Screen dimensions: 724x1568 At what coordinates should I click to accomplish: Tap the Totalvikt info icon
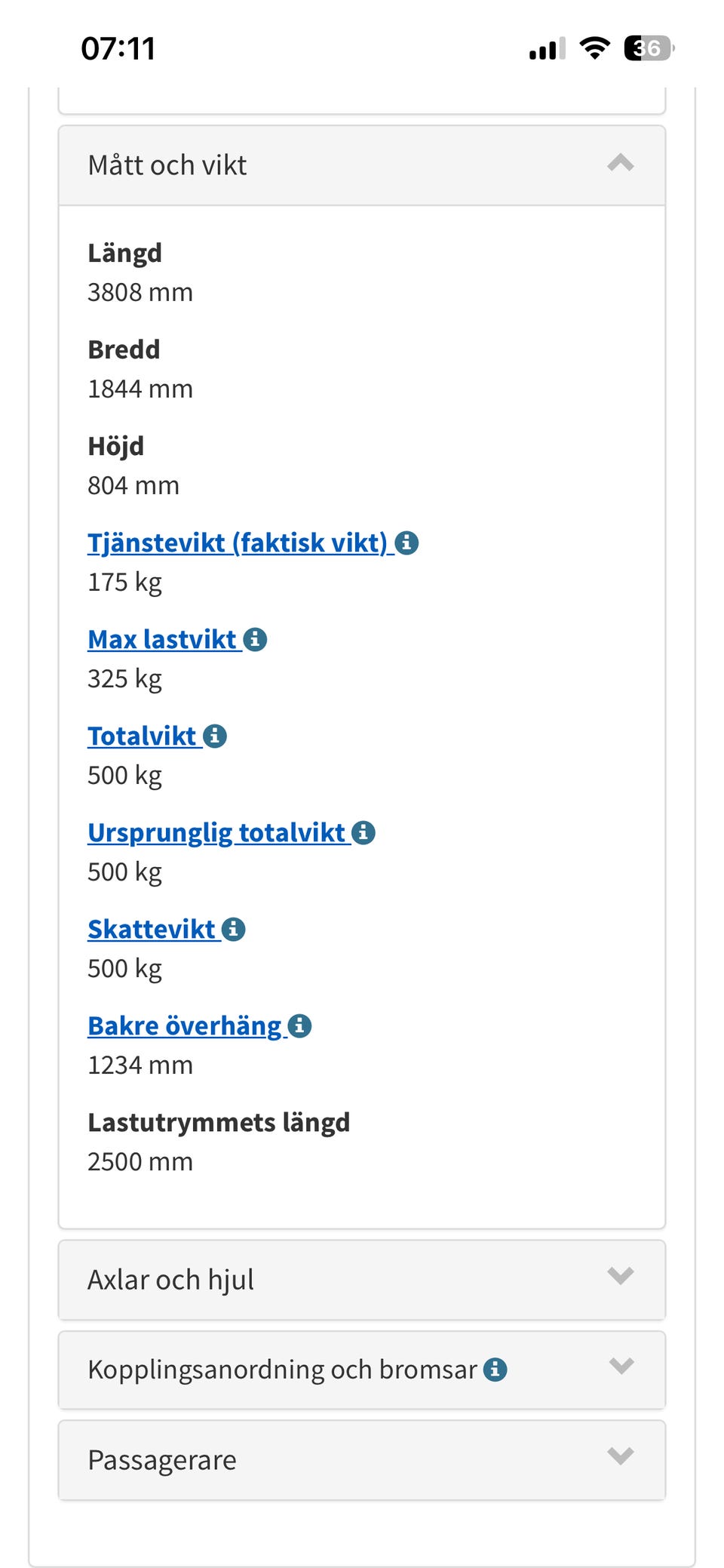[215, 736]
